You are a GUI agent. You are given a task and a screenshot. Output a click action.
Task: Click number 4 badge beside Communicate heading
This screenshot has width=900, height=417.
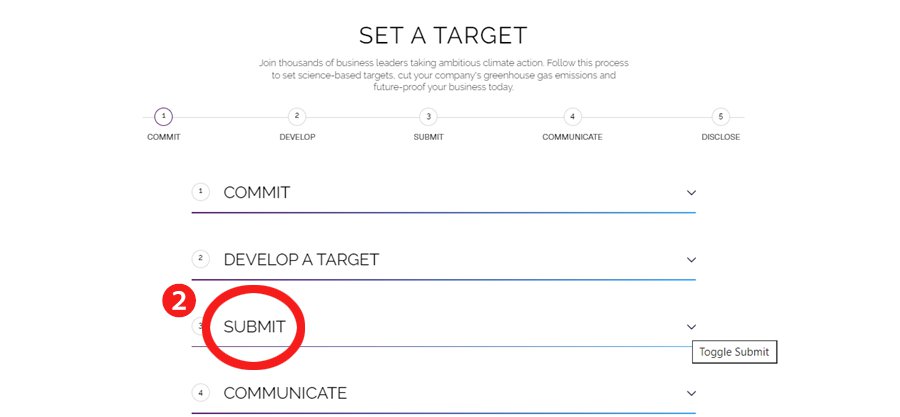click(x=201, y=392)
